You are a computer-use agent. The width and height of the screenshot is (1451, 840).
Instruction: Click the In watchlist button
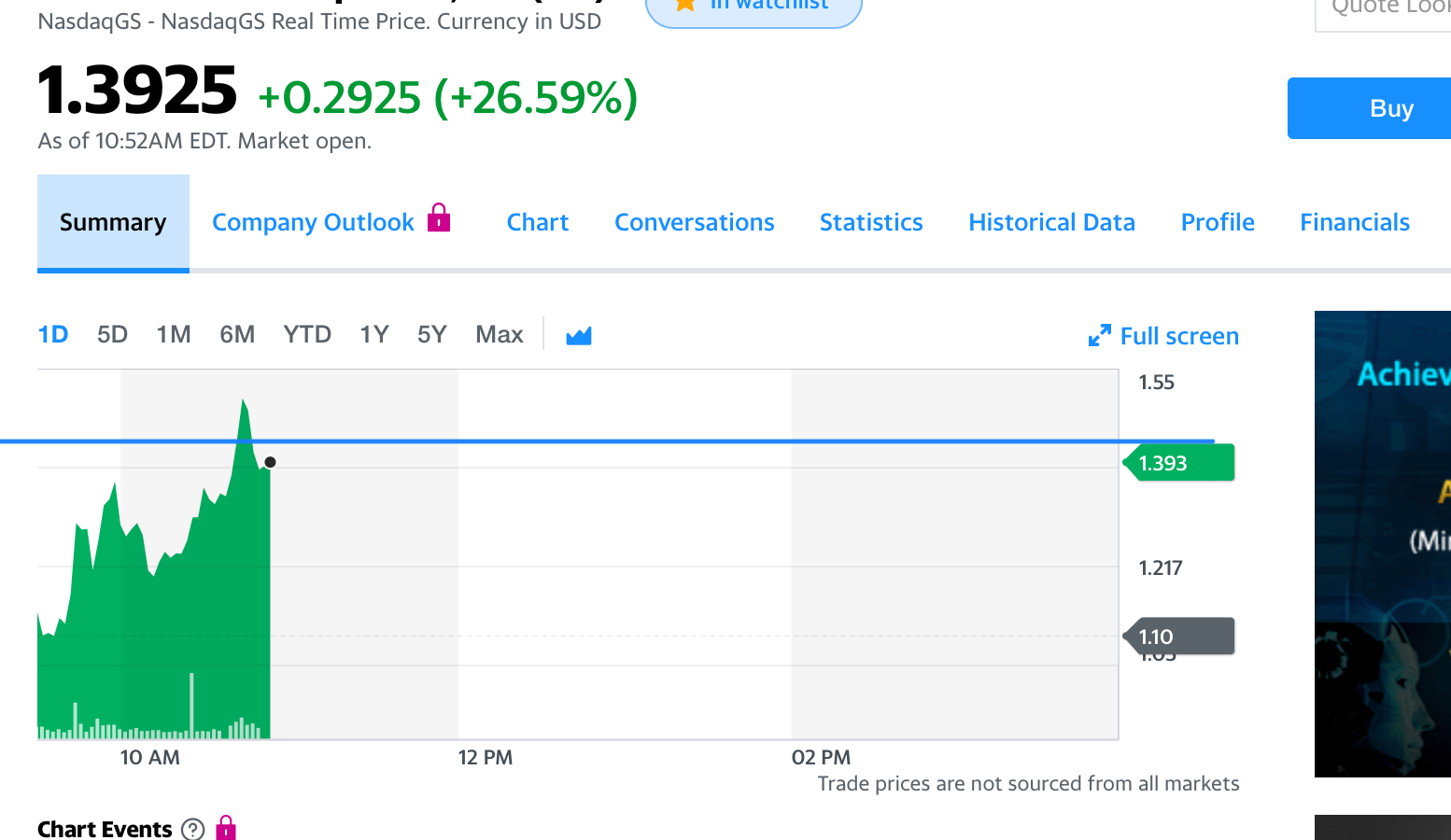754,7
